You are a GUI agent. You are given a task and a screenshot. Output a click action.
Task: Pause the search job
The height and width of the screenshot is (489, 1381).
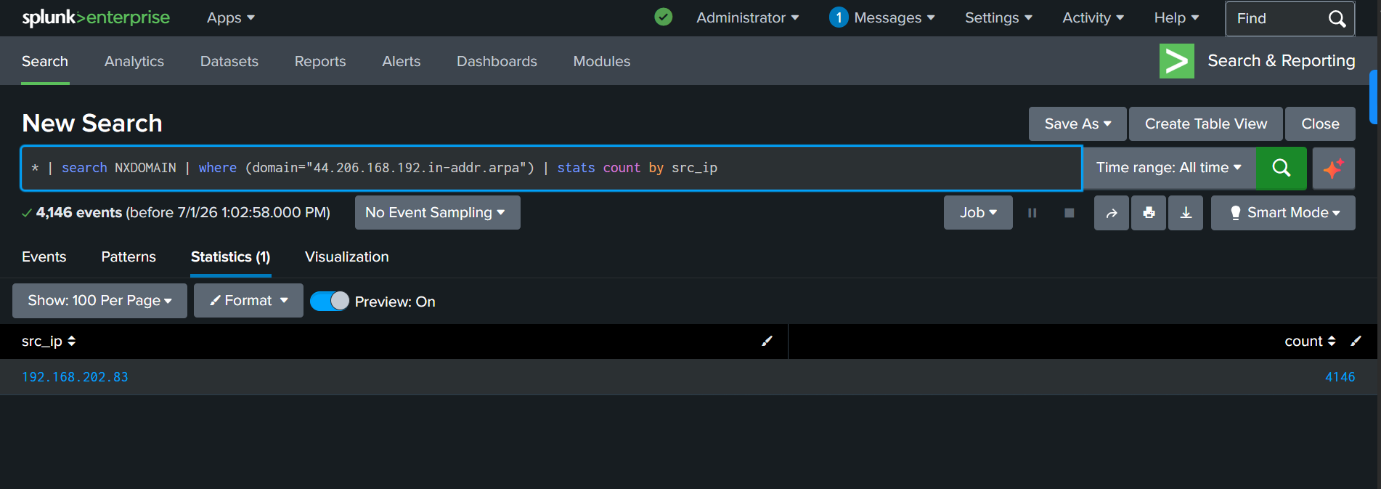click(1032, 213)
